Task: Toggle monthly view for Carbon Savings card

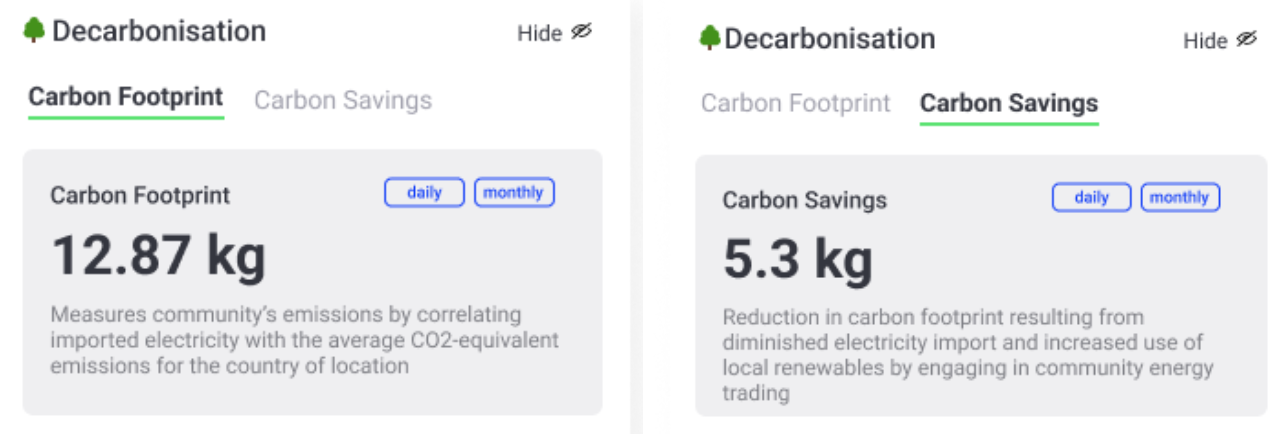Action: click(1181, 197)
